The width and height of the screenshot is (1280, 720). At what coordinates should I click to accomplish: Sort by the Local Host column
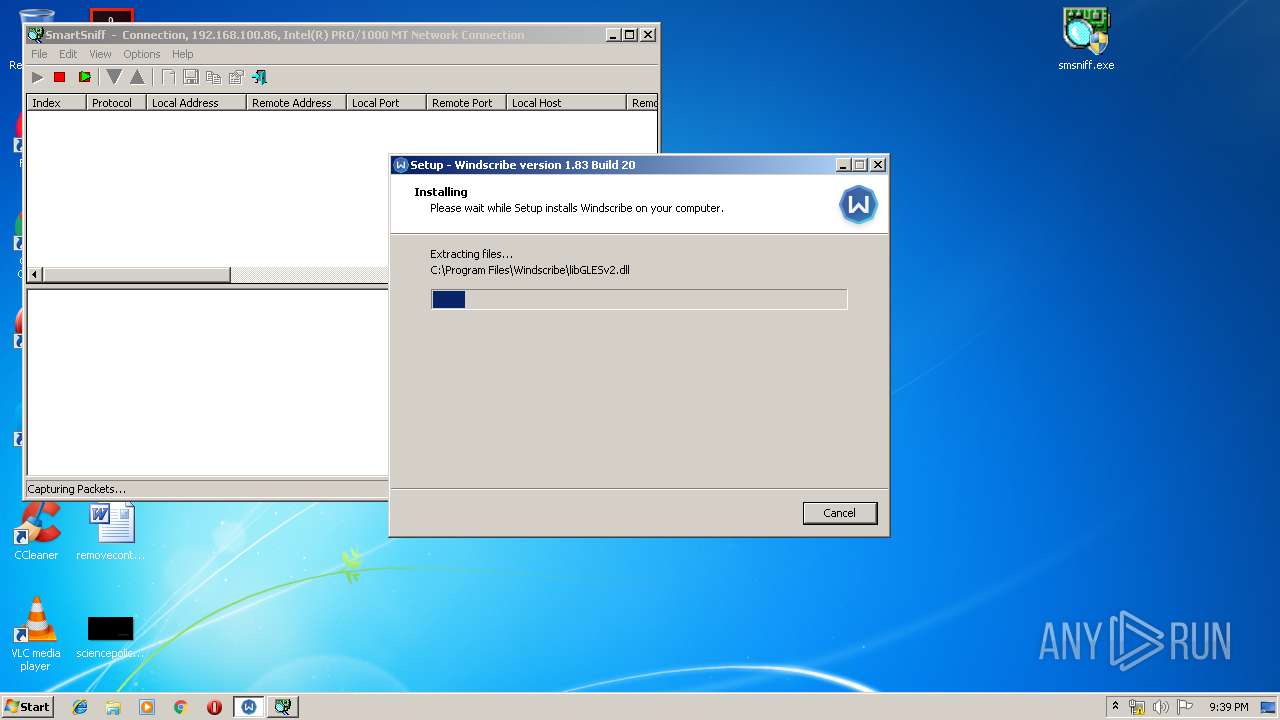tap(566, 103)
